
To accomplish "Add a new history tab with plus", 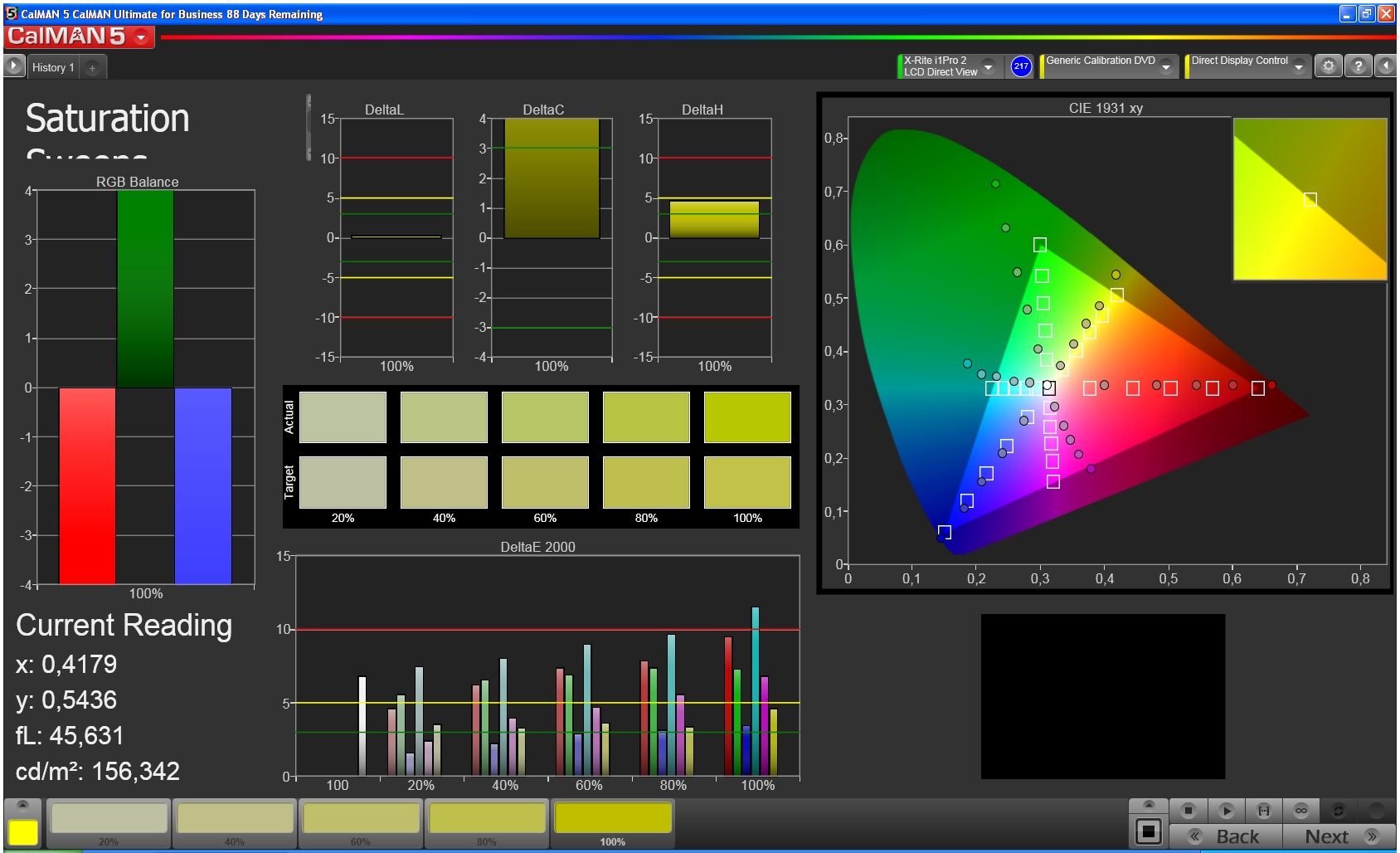I will (x=92, y=68).
